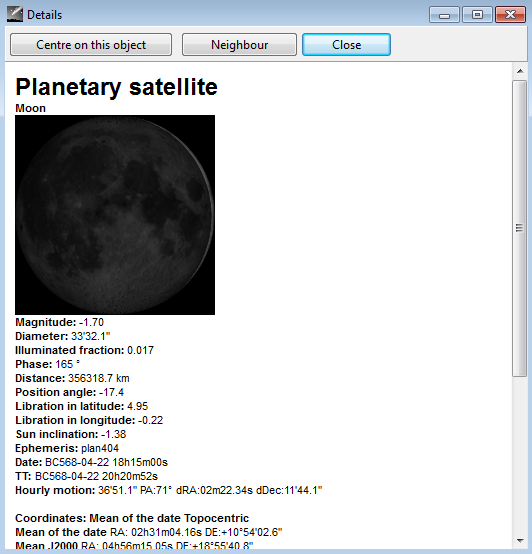Click the scrollbar down arrow

(520, 541)
